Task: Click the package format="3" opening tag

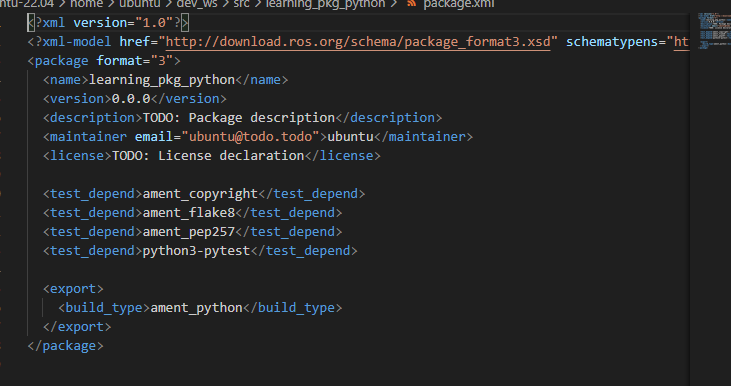Action: [x=103, y=61]
